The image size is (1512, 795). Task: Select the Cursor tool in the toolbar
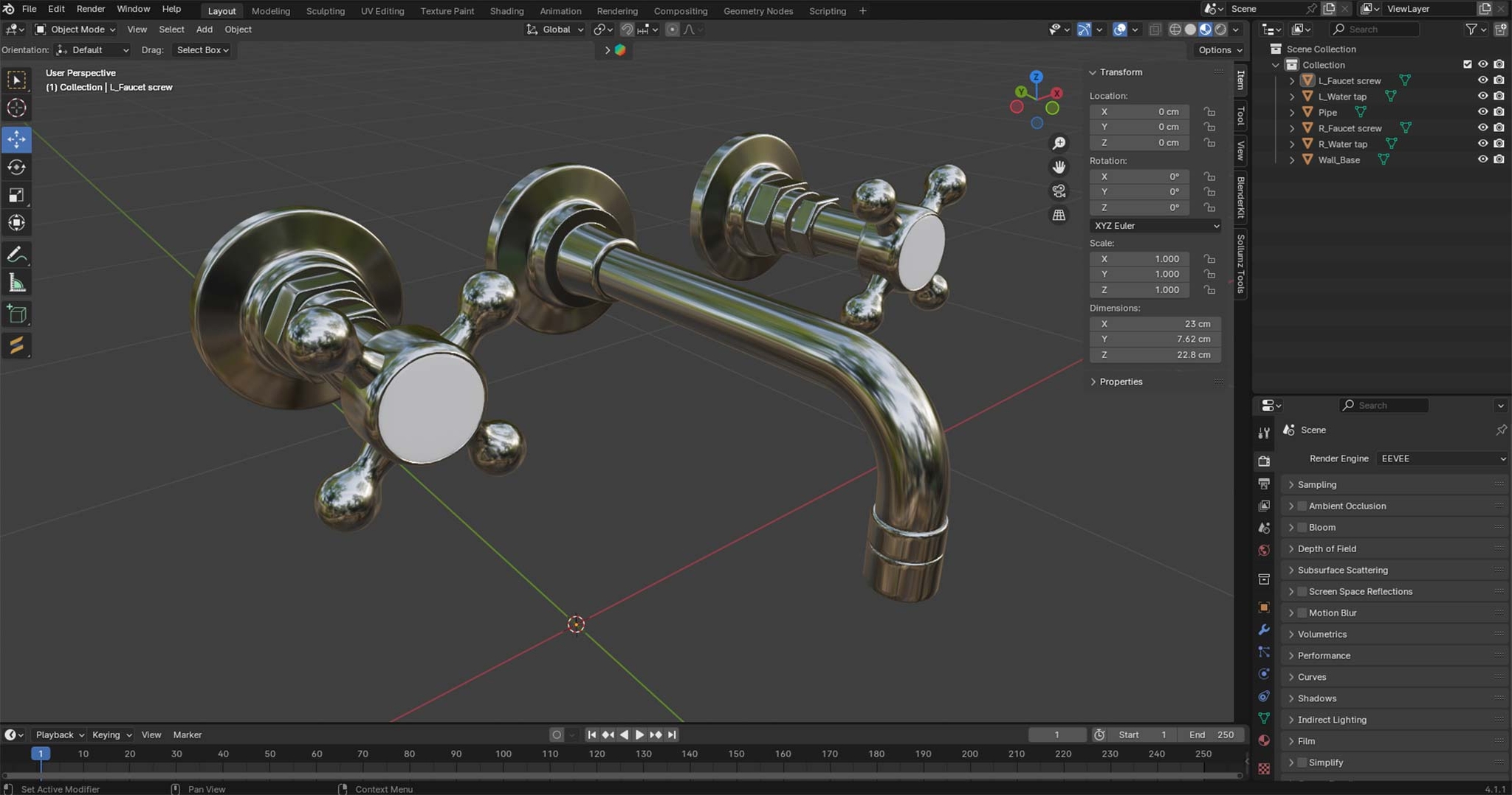pos(16,109)
